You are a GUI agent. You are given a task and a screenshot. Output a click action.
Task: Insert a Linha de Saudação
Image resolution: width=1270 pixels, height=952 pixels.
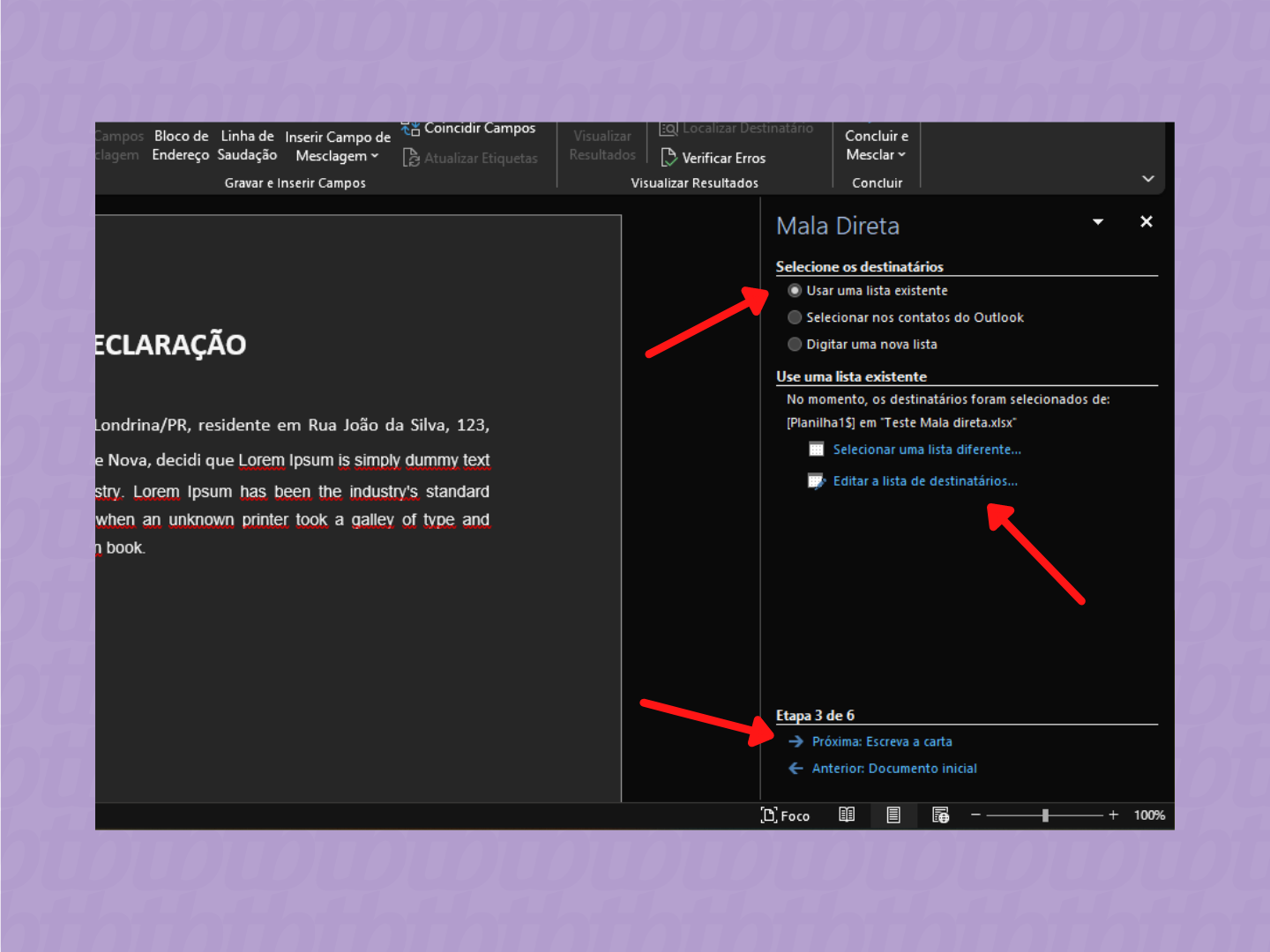[247, 145]
